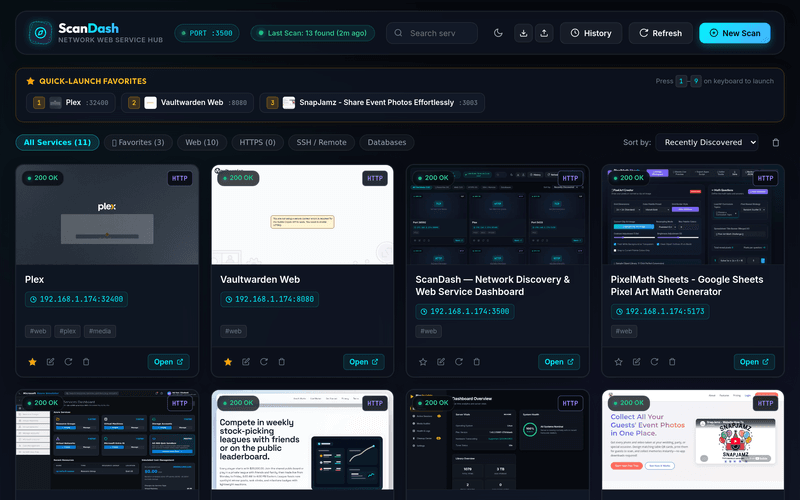
Task: Delete the Plex card with trash icon
Action: tap(86, 362)
